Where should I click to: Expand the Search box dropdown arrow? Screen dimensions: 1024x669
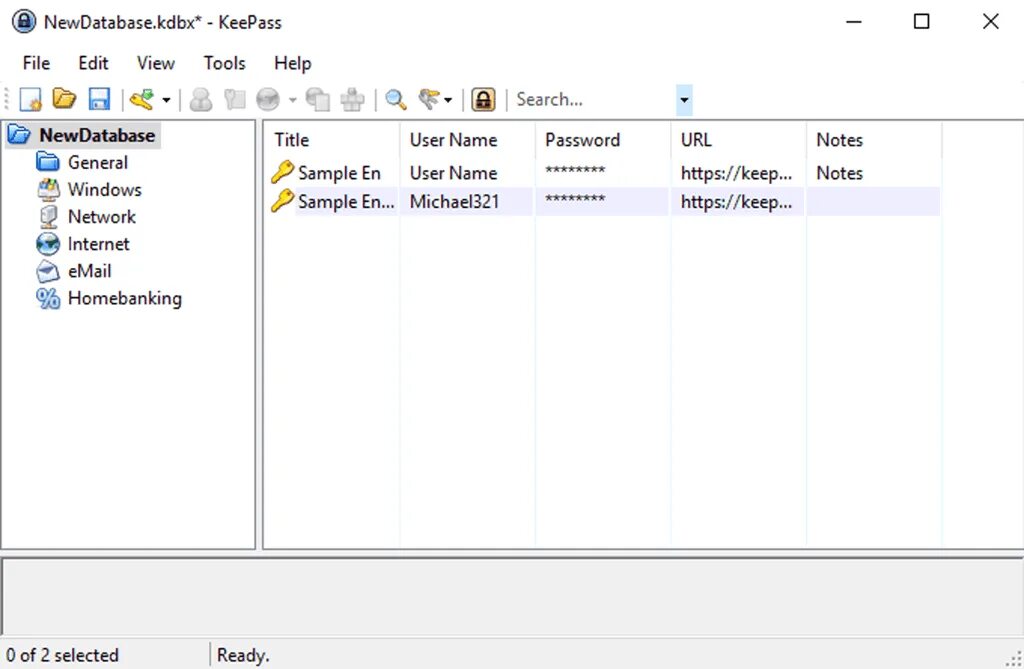[684, 100]
